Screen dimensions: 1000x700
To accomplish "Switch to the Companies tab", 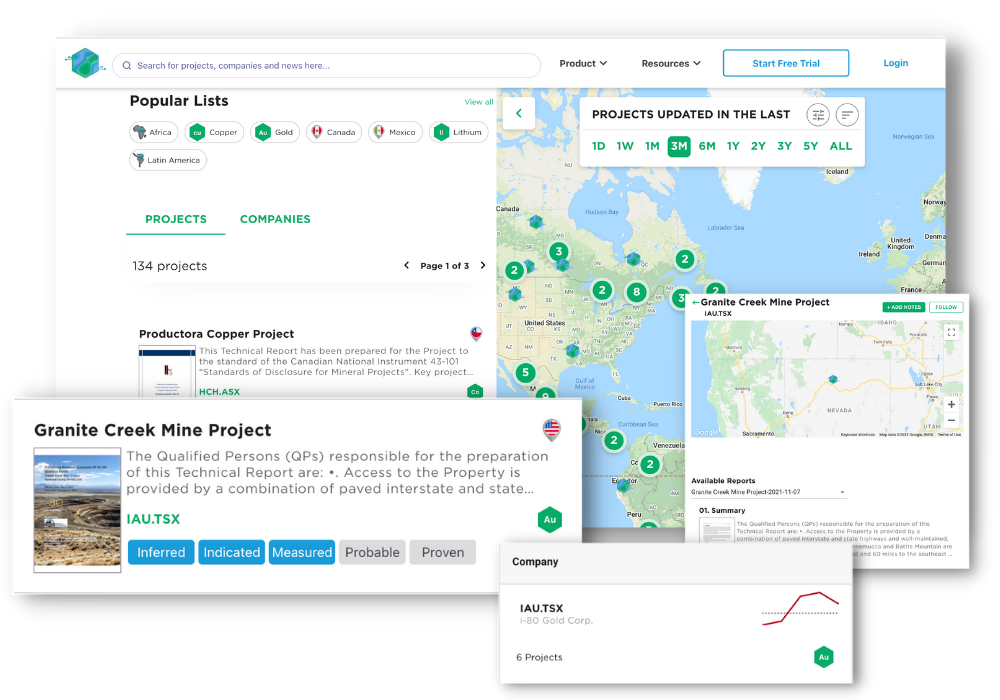I will [x=275, y=219].
